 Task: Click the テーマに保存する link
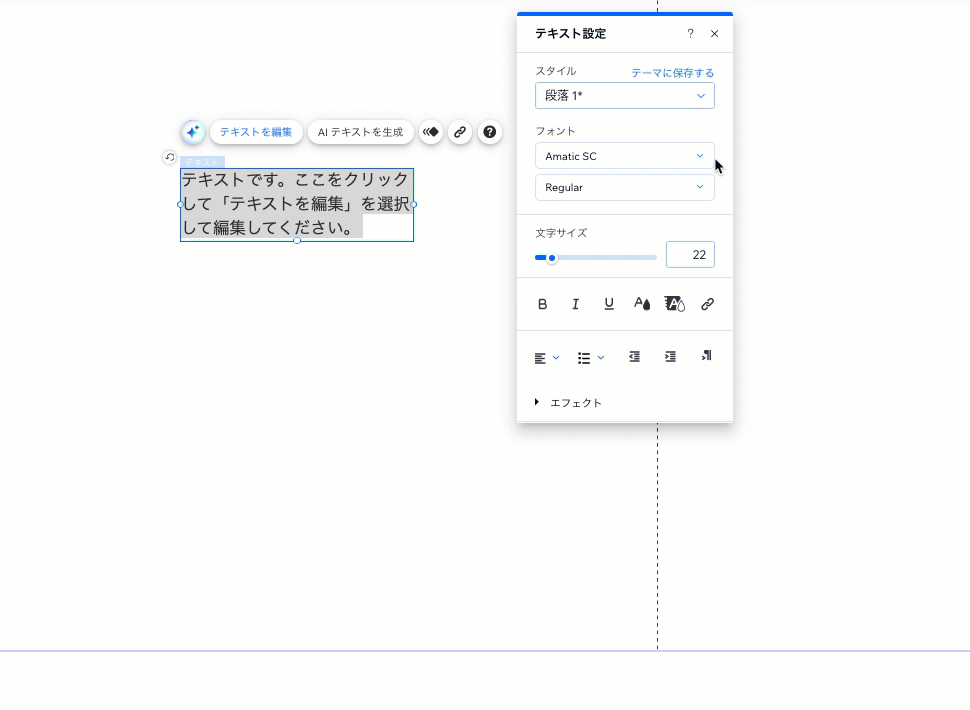[x=672, y=73]
